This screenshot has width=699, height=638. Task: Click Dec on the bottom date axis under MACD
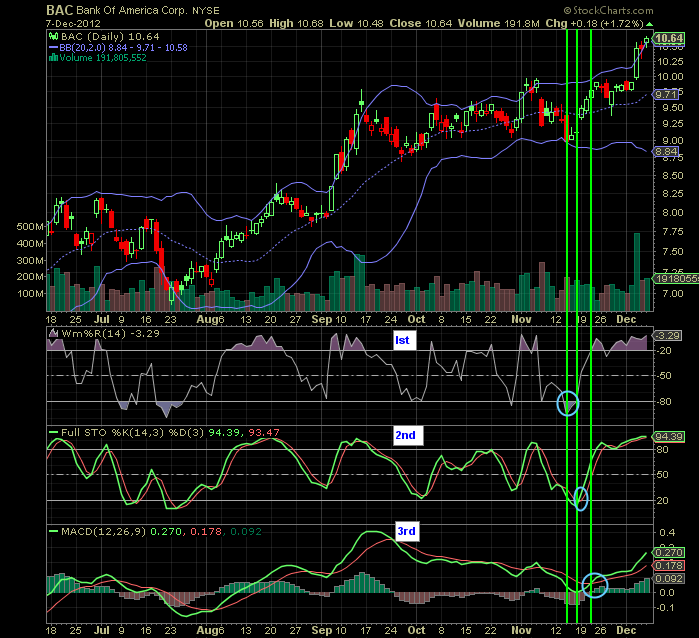[625, 630]
